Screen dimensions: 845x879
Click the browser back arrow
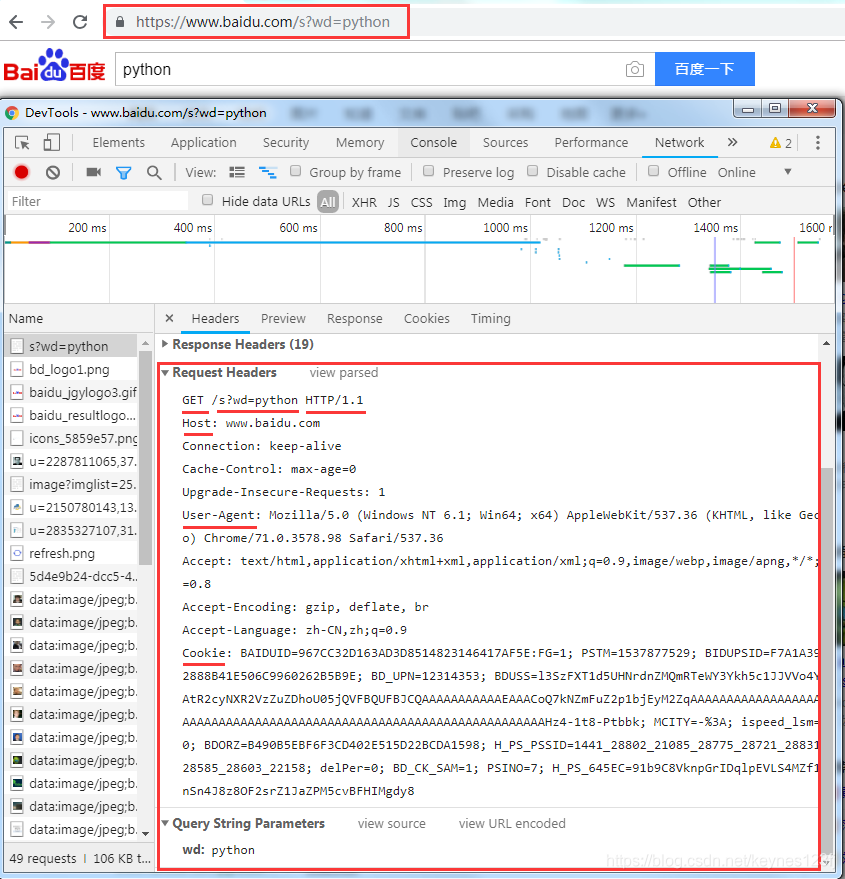[x=16, y=22]
